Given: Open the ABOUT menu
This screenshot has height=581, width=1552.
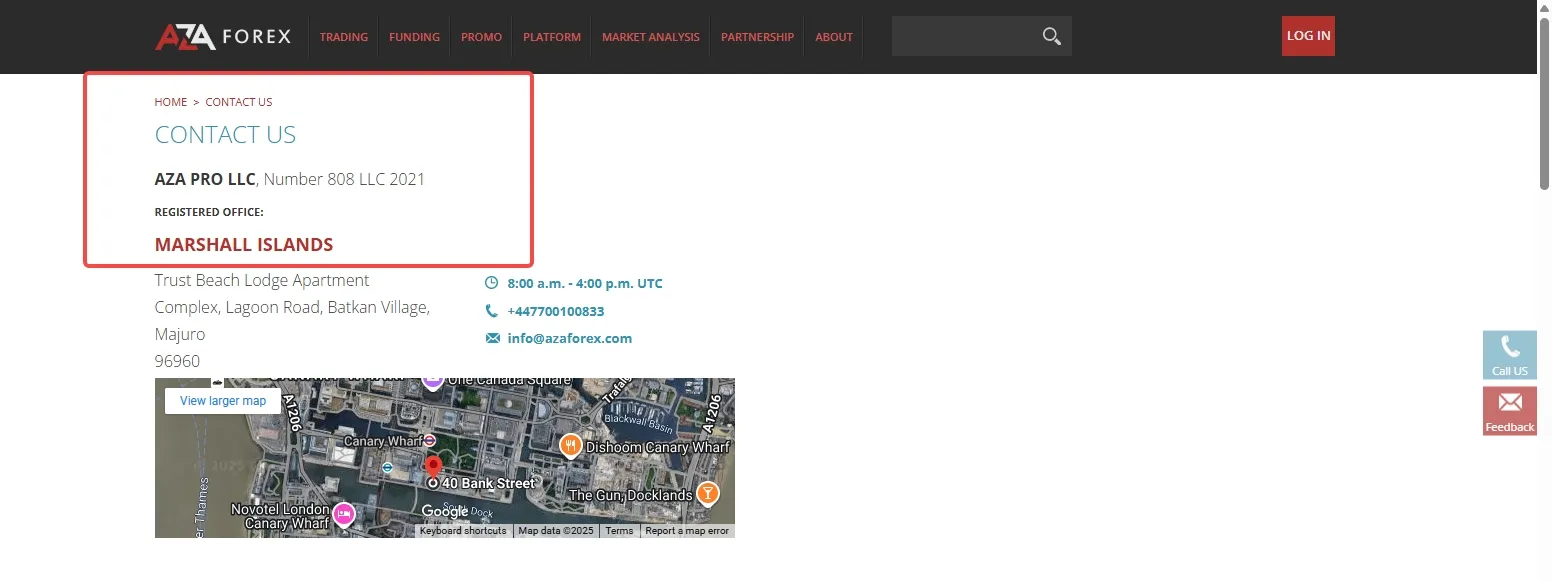Looking at the screenshot, I should pyautogui.click(x=834, y=37).
